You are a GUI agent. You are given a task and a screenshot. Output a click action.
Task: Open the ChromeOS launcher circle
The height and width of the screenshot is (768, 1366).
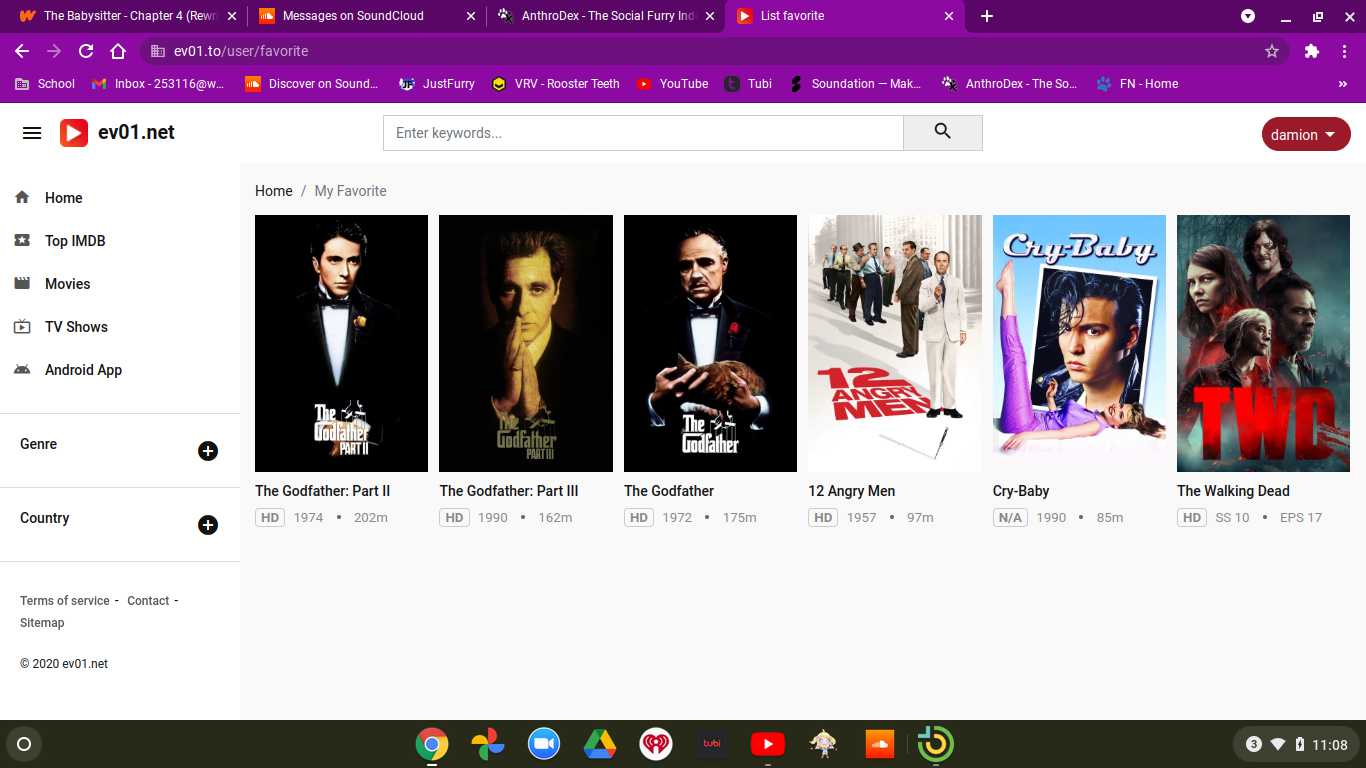click(24, 744)
